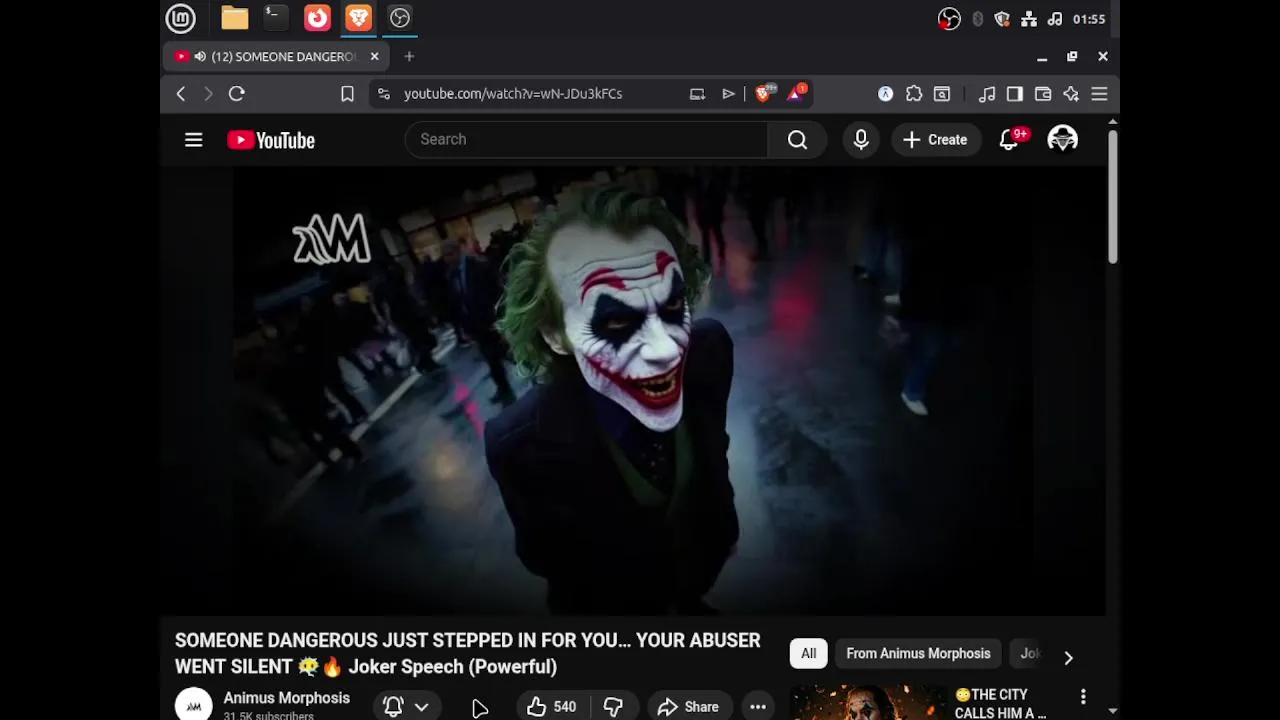
Task: Open THE CITY CALLS HIM video thumbnail
Action: [x=867, y=703]
